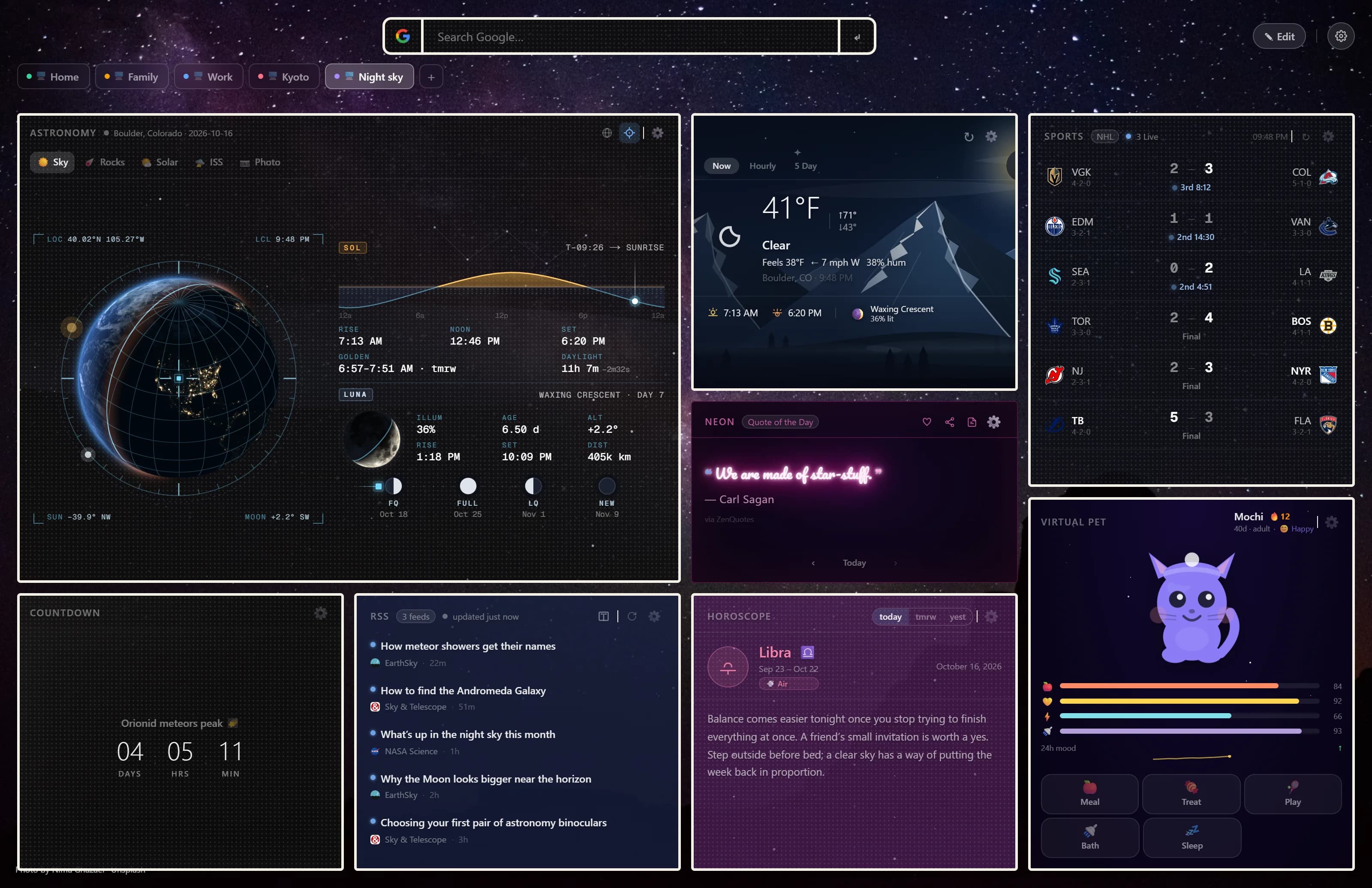Image resolution: width=1372 pixels, height=888 pixels.
Task: Show the Hourly weather forecast
Action: click(762, 166)
